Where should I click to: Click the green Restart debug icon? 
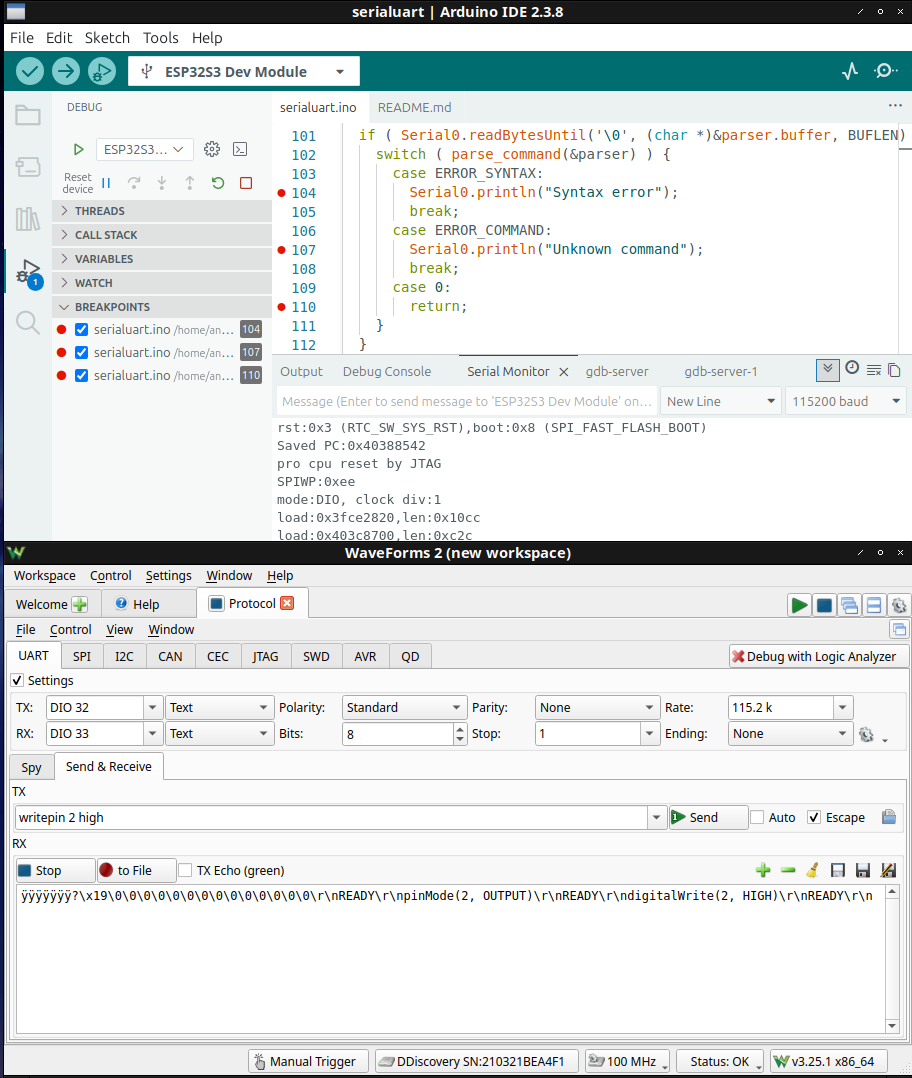click(x=218, y=183)
